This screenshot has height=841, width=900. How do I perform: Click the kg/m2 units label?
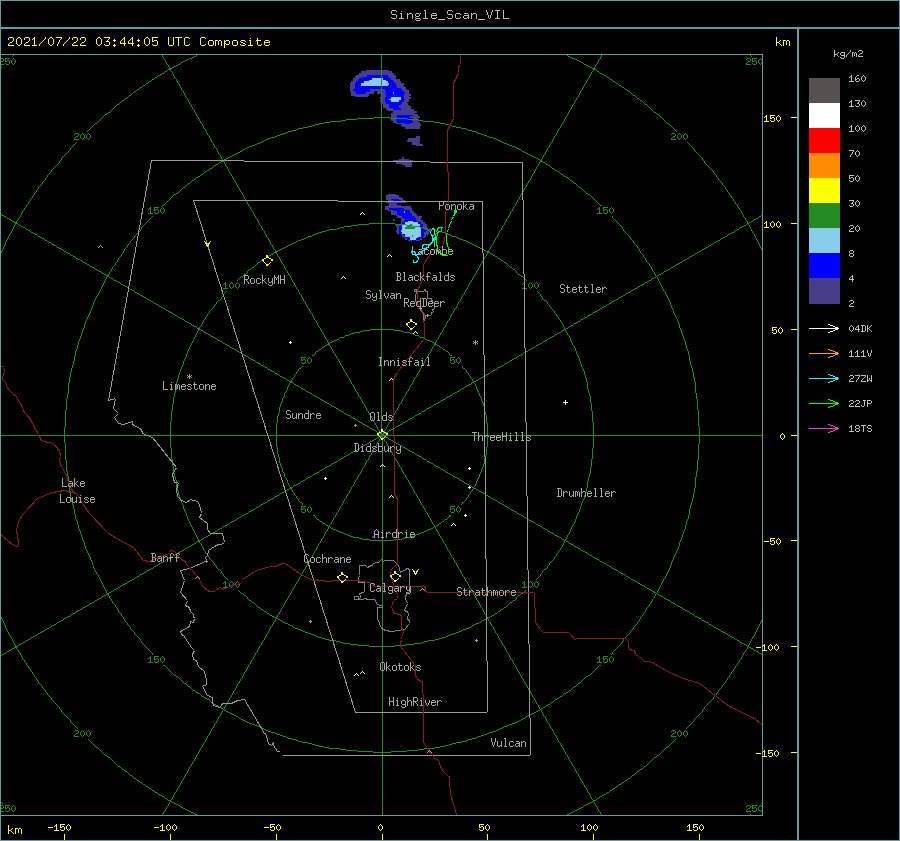pyautogui.click(x=848, y=54)
